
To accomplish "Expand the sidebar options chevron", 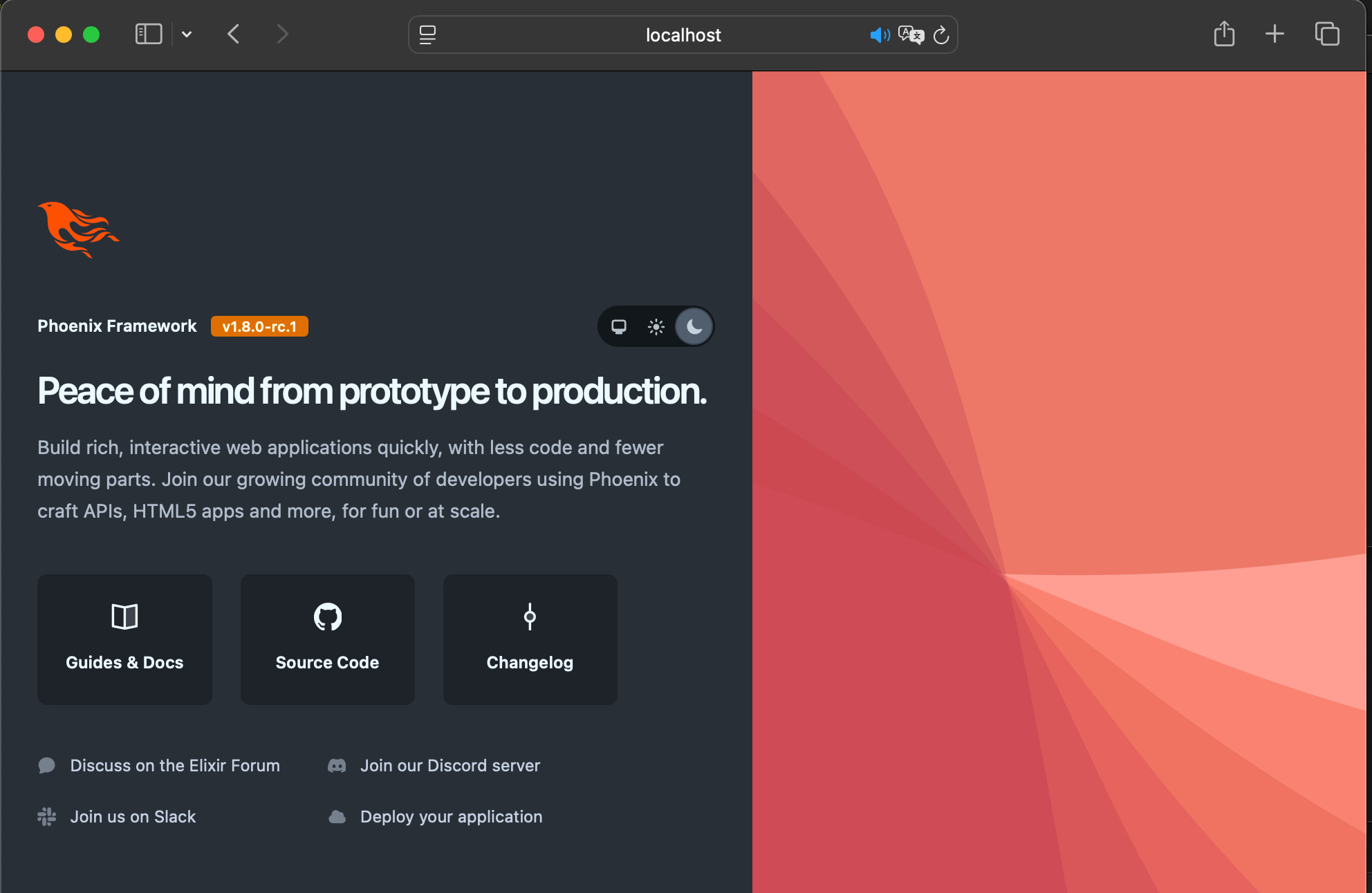I will 187,34.
